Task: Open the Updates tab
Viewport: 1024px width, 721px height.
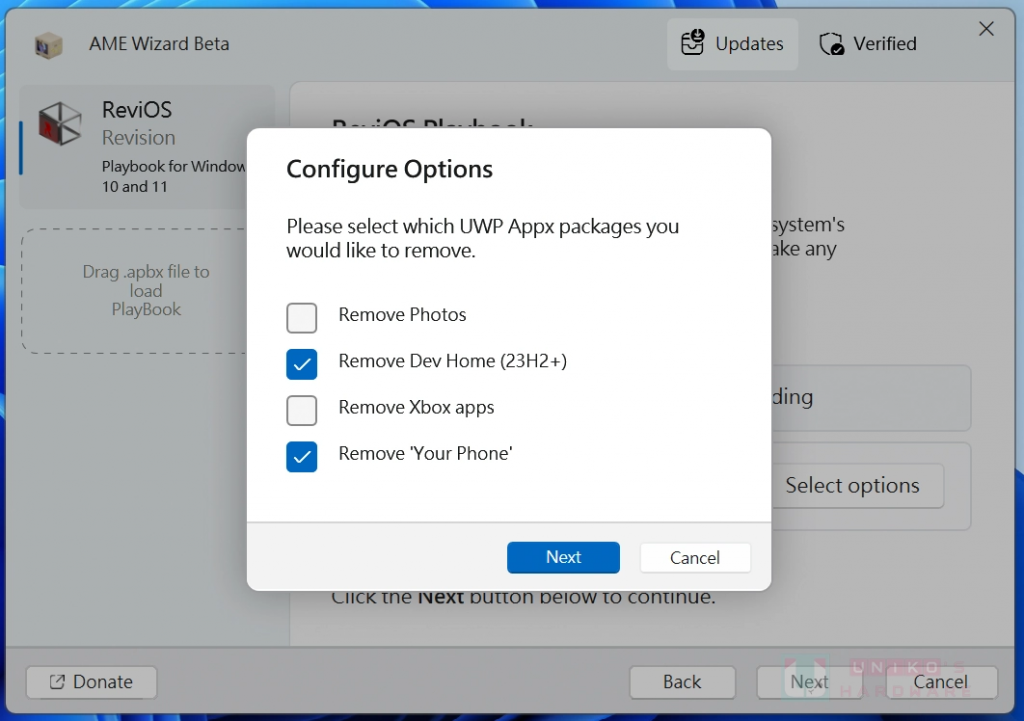Action: [732, 44]
